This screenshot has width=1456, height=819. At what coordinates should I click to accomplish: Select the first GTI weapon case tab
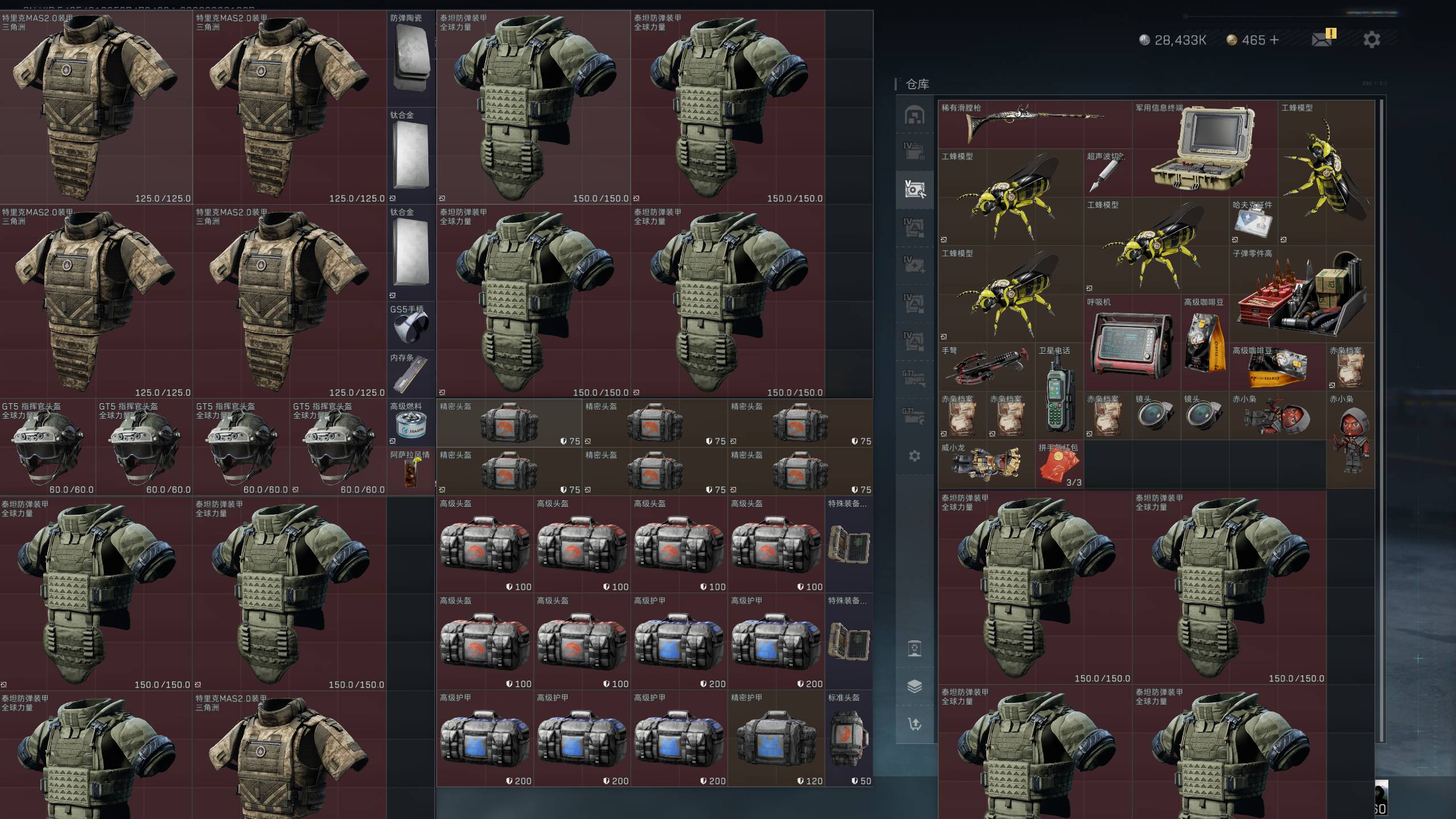(914, 378)
